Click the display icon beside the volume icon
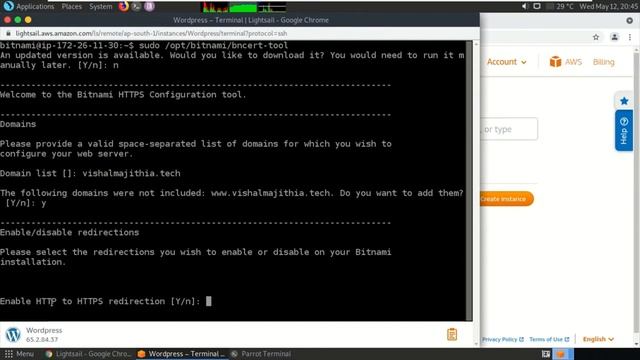The height and width of the screenshot is (360, 640). tap(537, 6)
